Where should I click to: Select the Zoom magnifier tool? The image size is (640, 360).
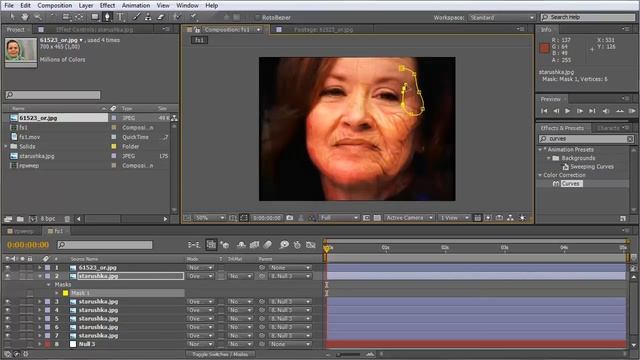[38, 17]
